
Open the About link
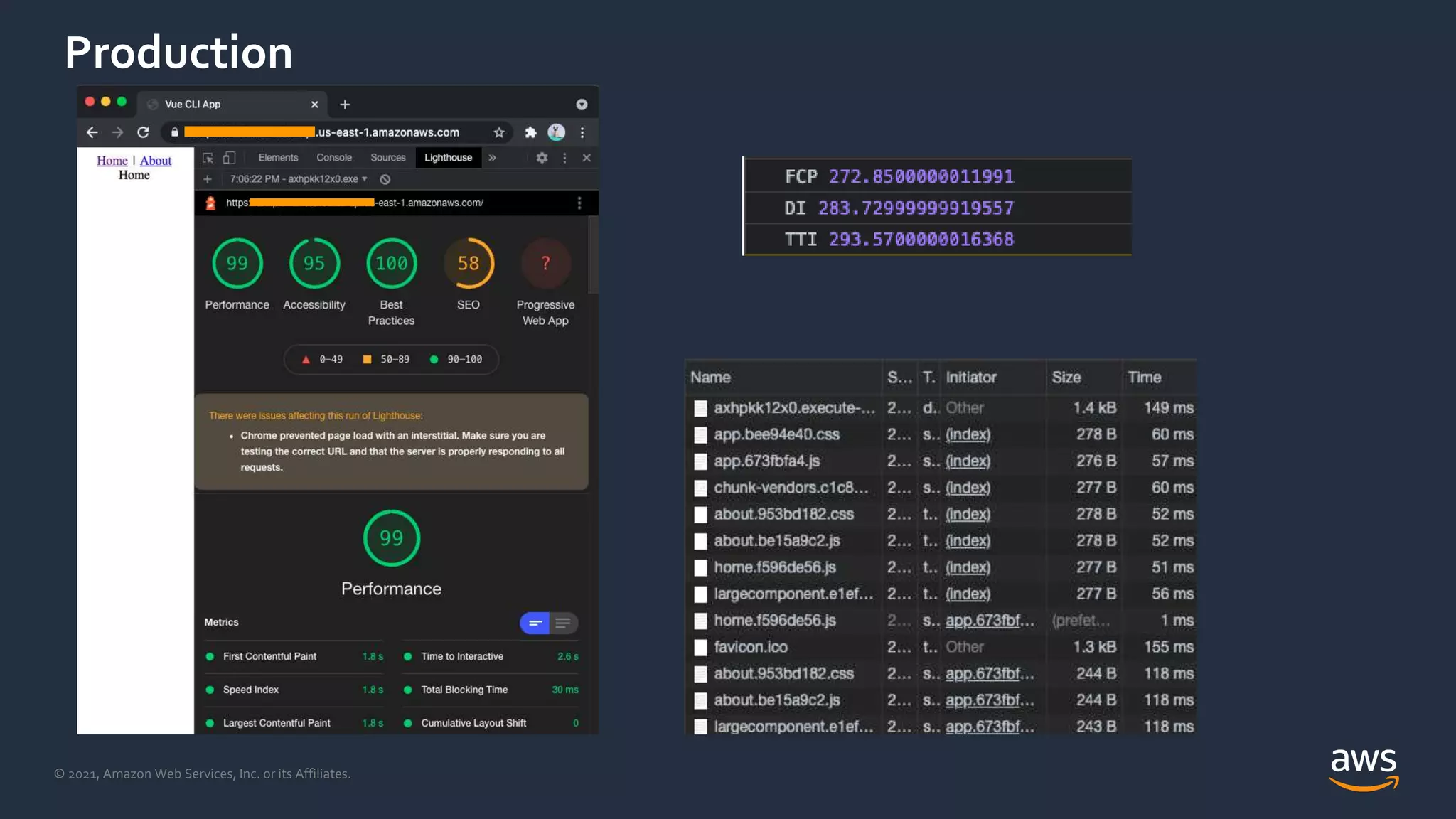click(156, 161)
